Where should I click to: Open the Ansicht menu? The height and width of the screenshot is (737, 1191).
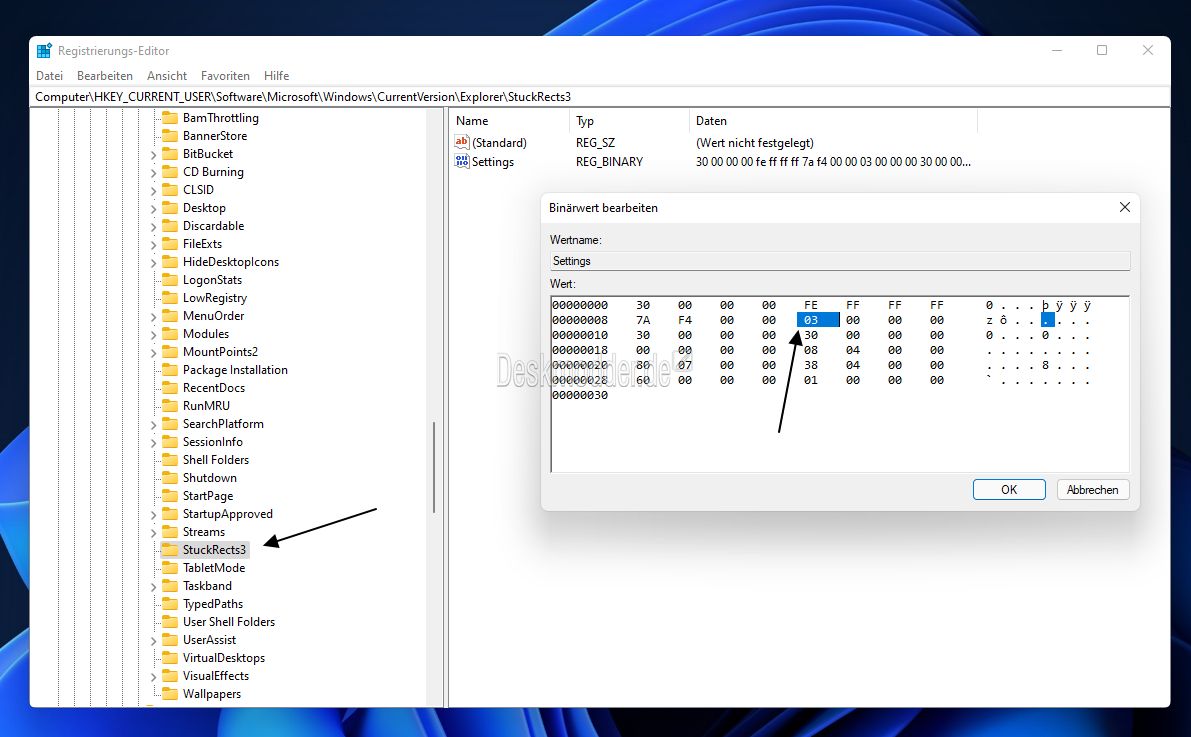(x=167, y=75)
